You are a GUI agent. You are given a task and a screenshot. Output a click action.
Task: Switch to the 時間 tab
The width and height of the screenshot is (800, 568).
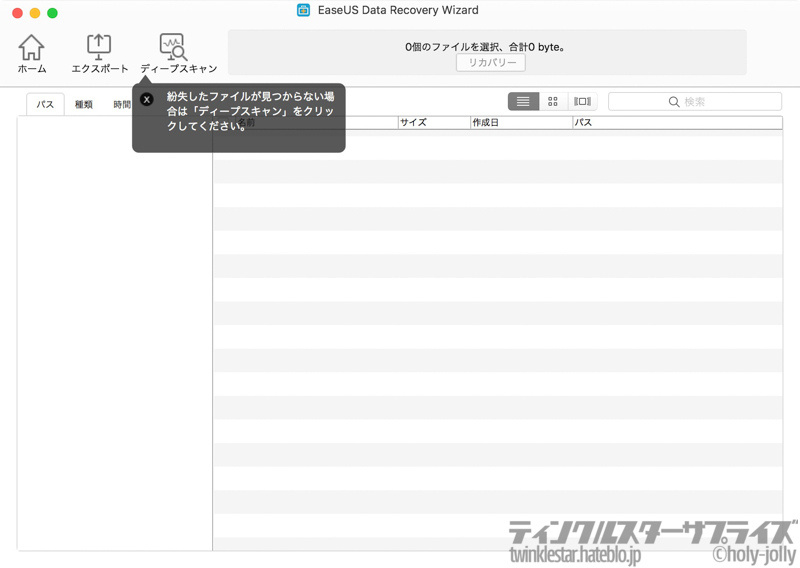(x=121, y=104)
